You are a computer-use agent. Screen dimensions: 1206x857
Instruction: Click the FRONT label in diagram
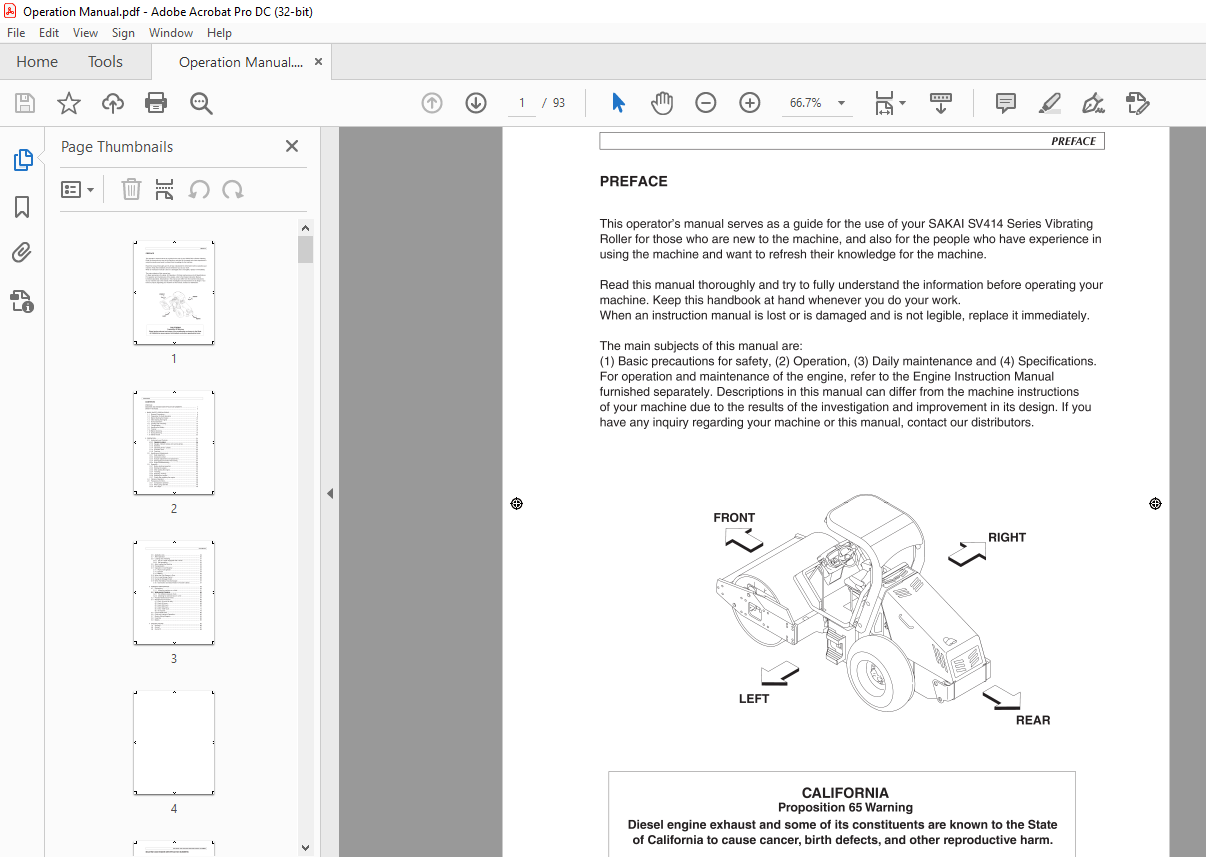click(x=734, y=518)
